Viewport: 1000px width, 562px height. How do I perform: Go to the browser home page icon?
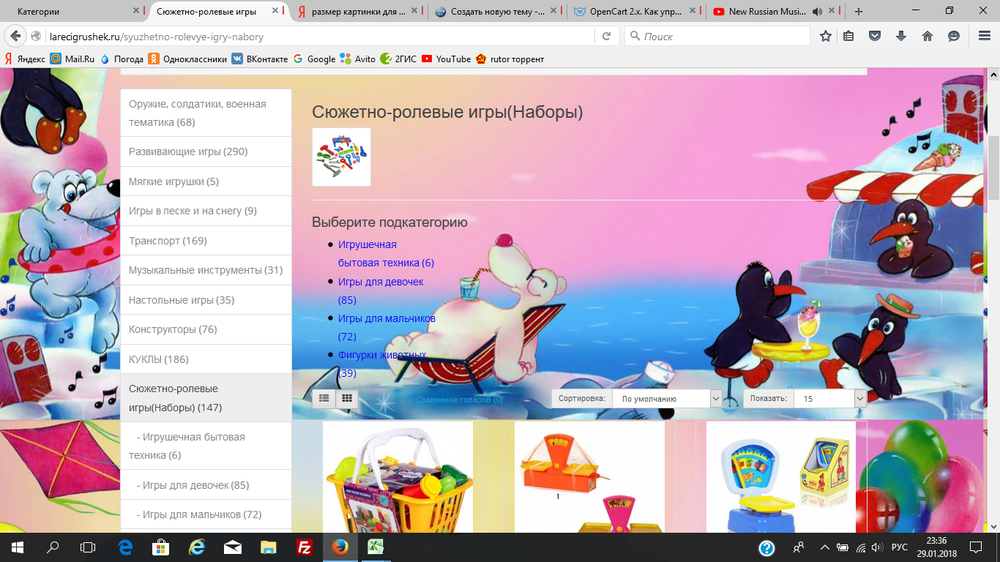click(927, 36)
